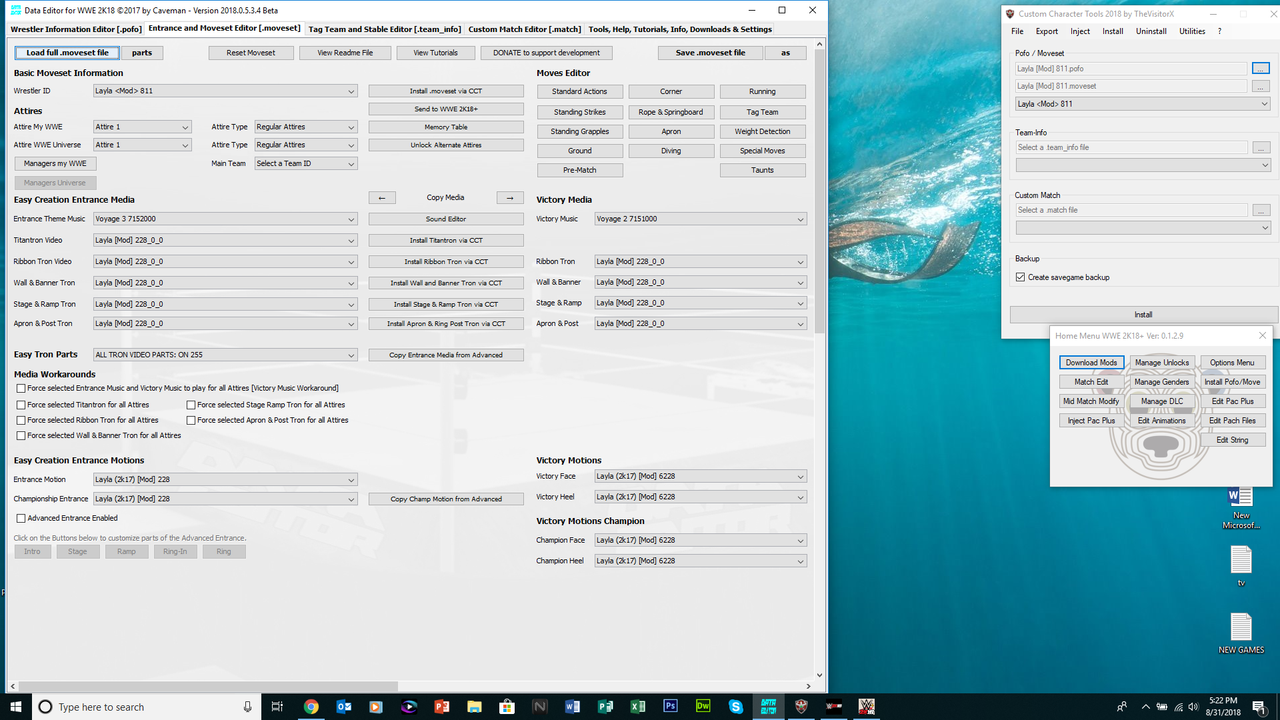Image resolution: width=1280 pixels, height=720 pixels.
Task: Expand the Main Team ID dropdown
Action: (x=305, y=163)
